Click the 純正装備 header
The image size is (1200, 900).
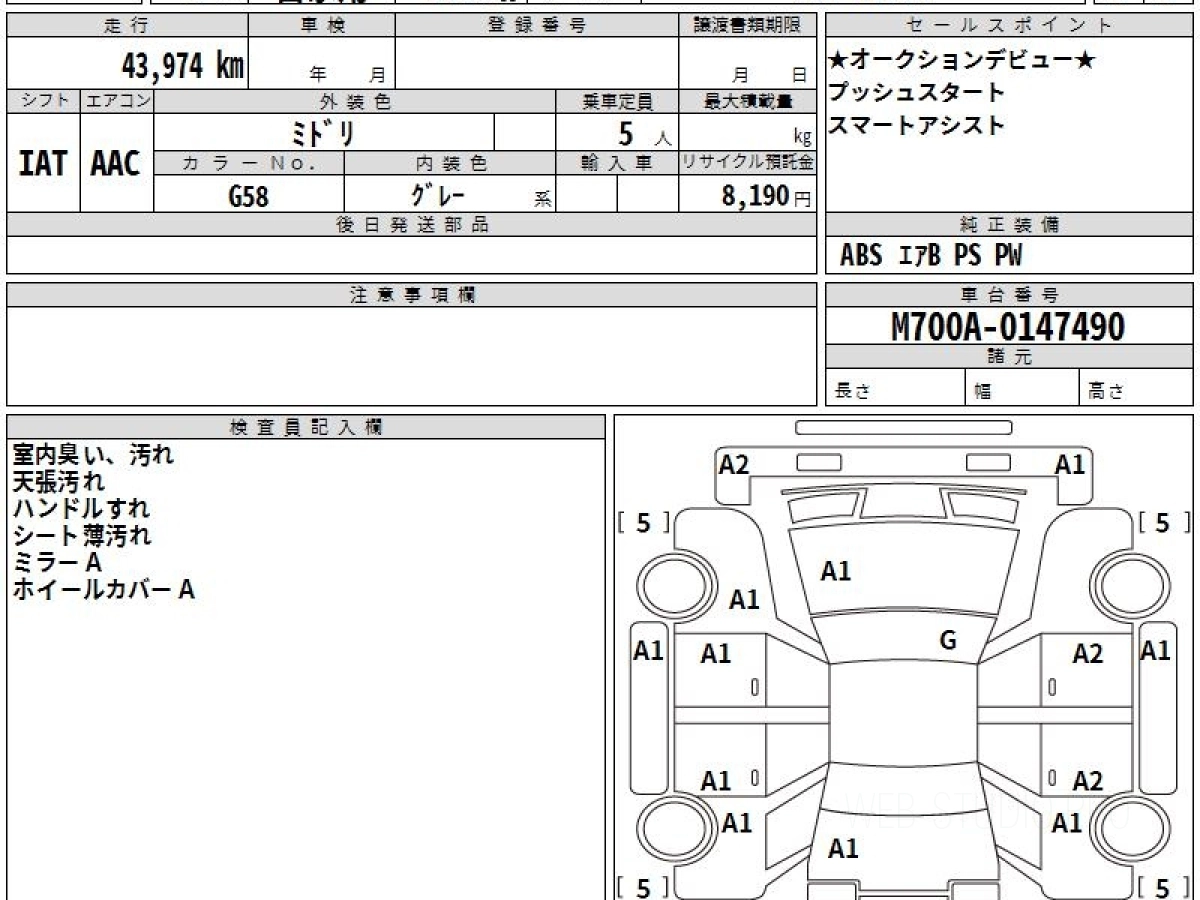point(1009,225)
